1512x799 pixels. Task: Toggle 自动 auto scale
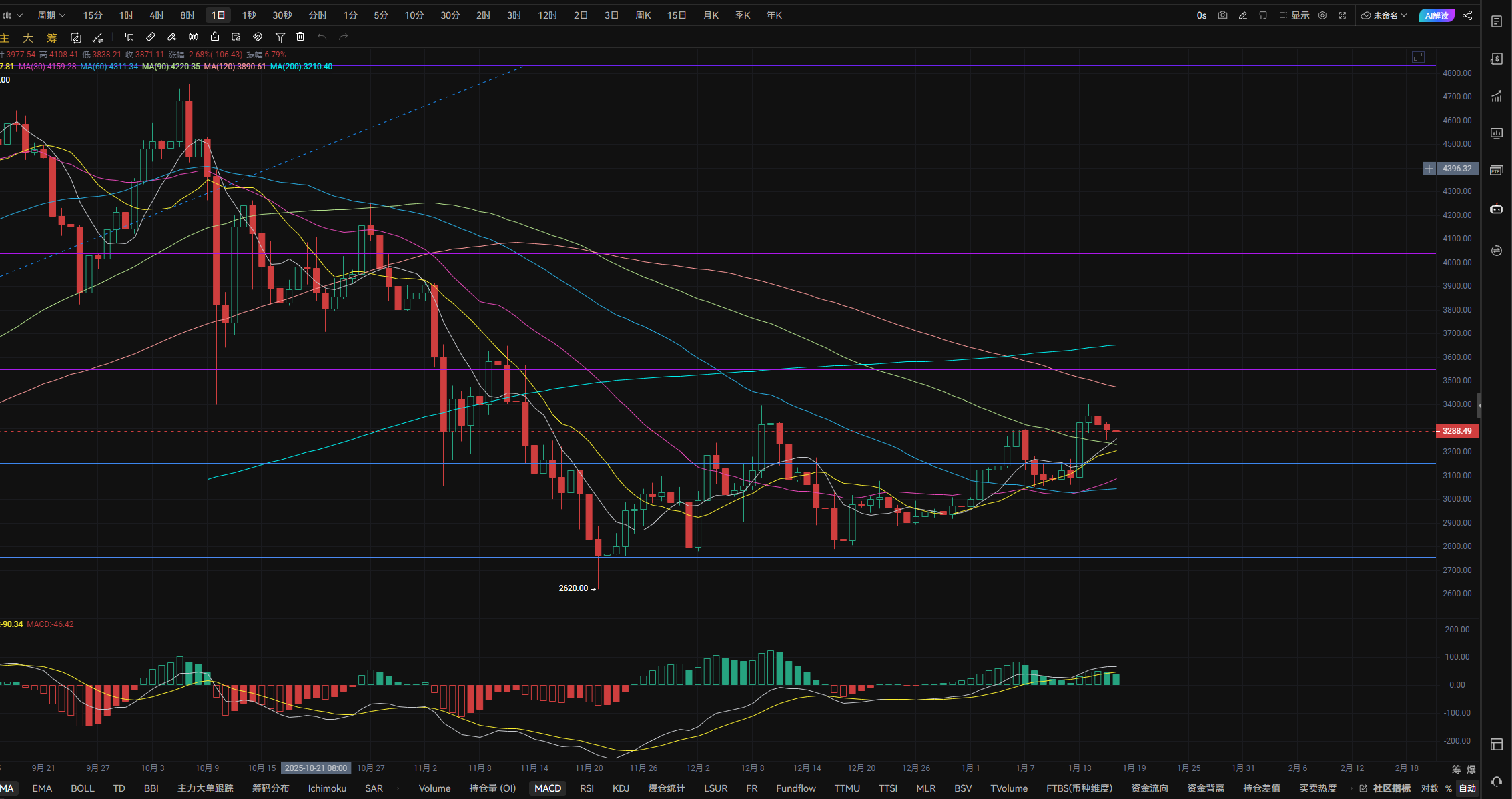[x=1467, y=788]
